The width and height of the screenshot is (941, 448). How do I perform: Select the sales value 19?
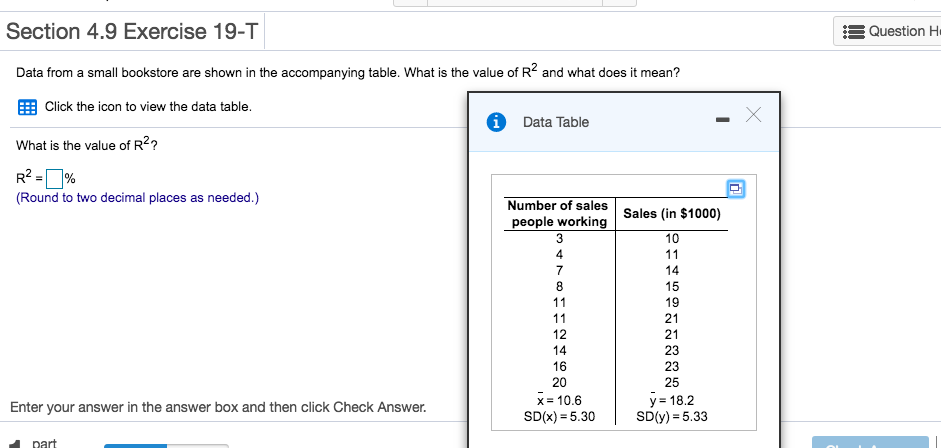tap(672, 302)
